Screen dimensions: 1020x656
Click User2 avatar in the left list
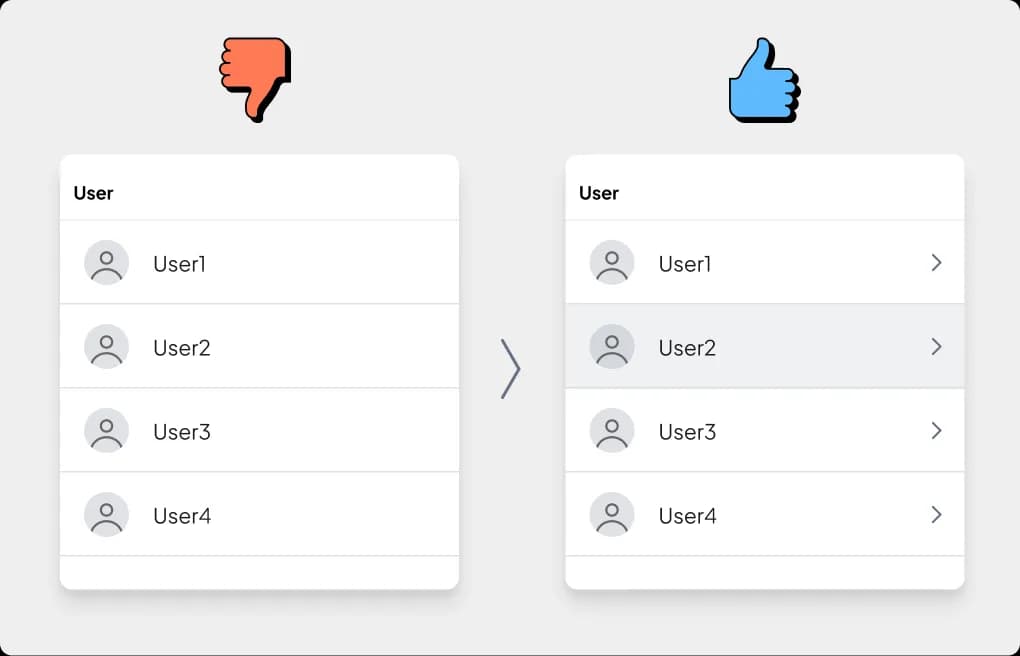[x=107, y=346]
